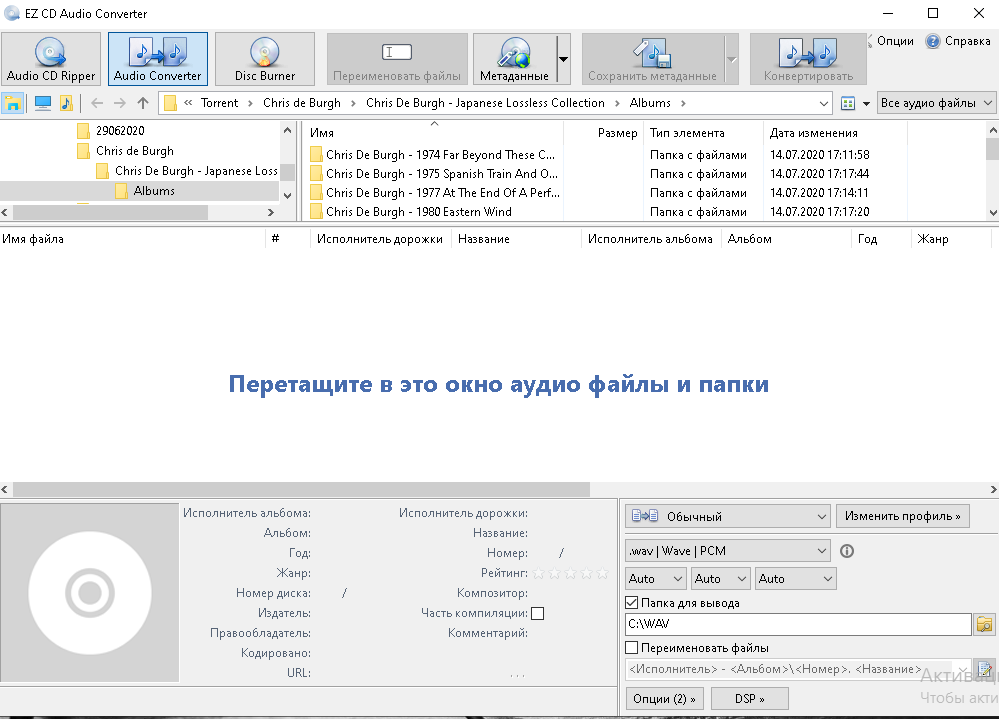Click the C:\WAV output folder field
The height and width of the screenshot is (719, 999).
pyautogui.click(x=798, y=624)
